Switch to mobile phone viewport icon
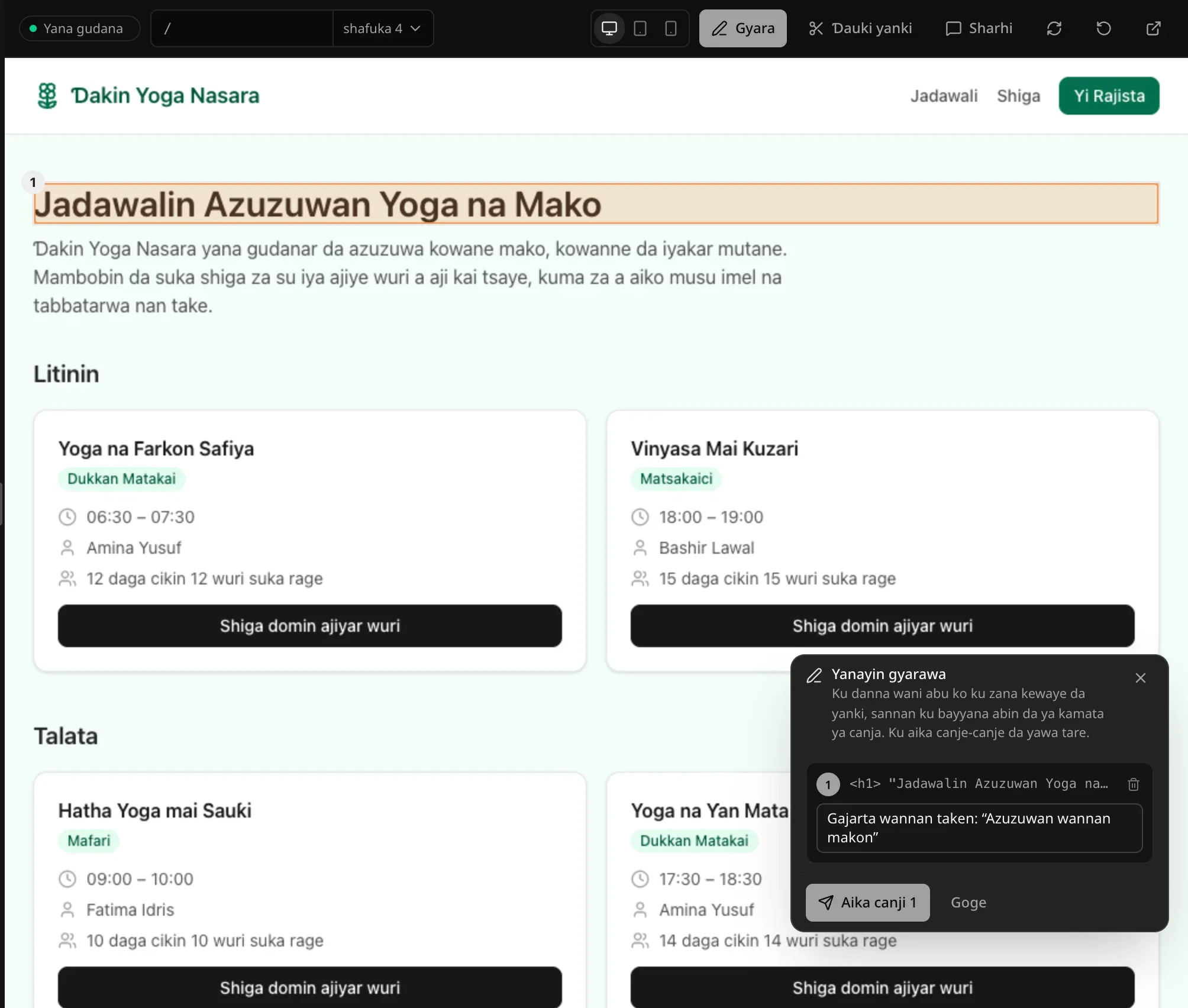This screenshot has height=1008, width=1188. pyautogui.click(x=670, y=28)
